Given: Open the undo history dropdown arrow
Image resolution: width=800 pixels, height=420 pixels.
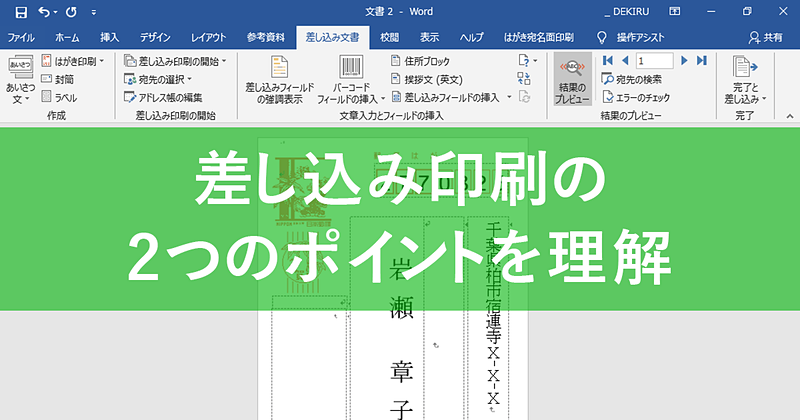Looking at the screenshot, I should click(55, 12).
